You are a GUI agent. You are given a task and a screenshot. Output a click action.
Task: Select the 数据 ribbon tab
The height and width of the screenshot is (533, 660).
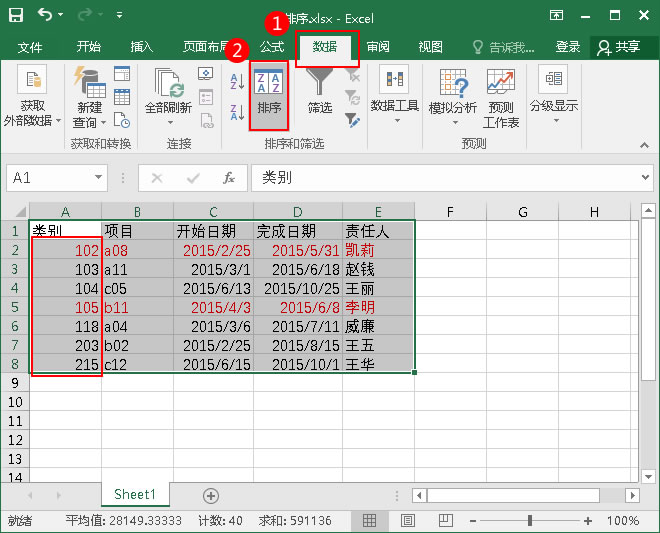tap(325, 47)
